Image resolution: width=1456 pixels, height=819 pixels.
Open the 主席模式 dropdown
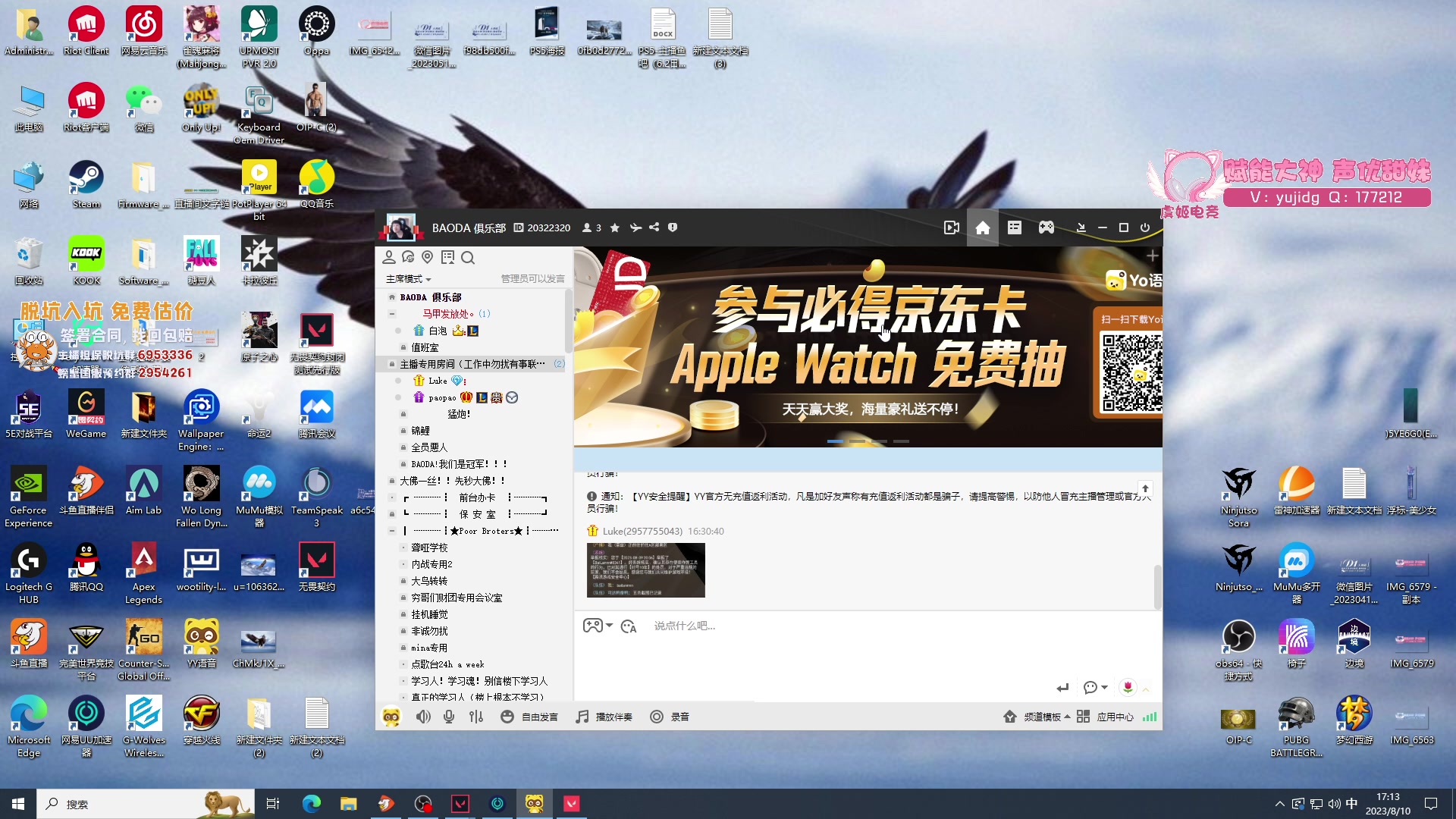click(x=407, y=278)
